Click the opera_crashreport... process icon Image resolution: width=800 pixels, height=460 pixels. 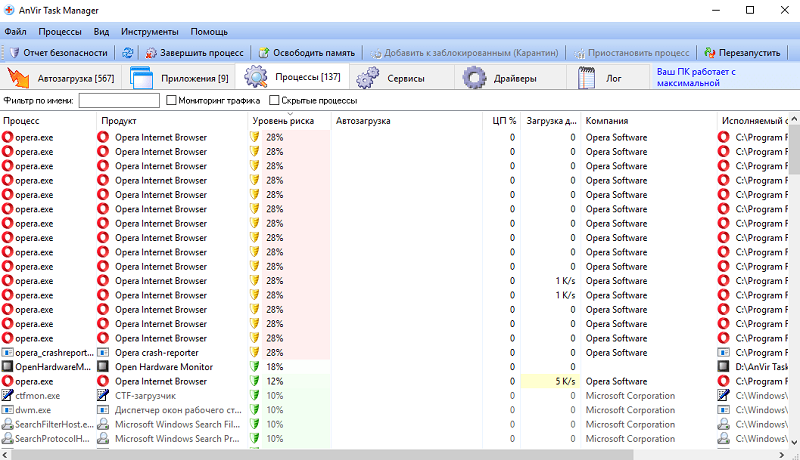(7, 352)
